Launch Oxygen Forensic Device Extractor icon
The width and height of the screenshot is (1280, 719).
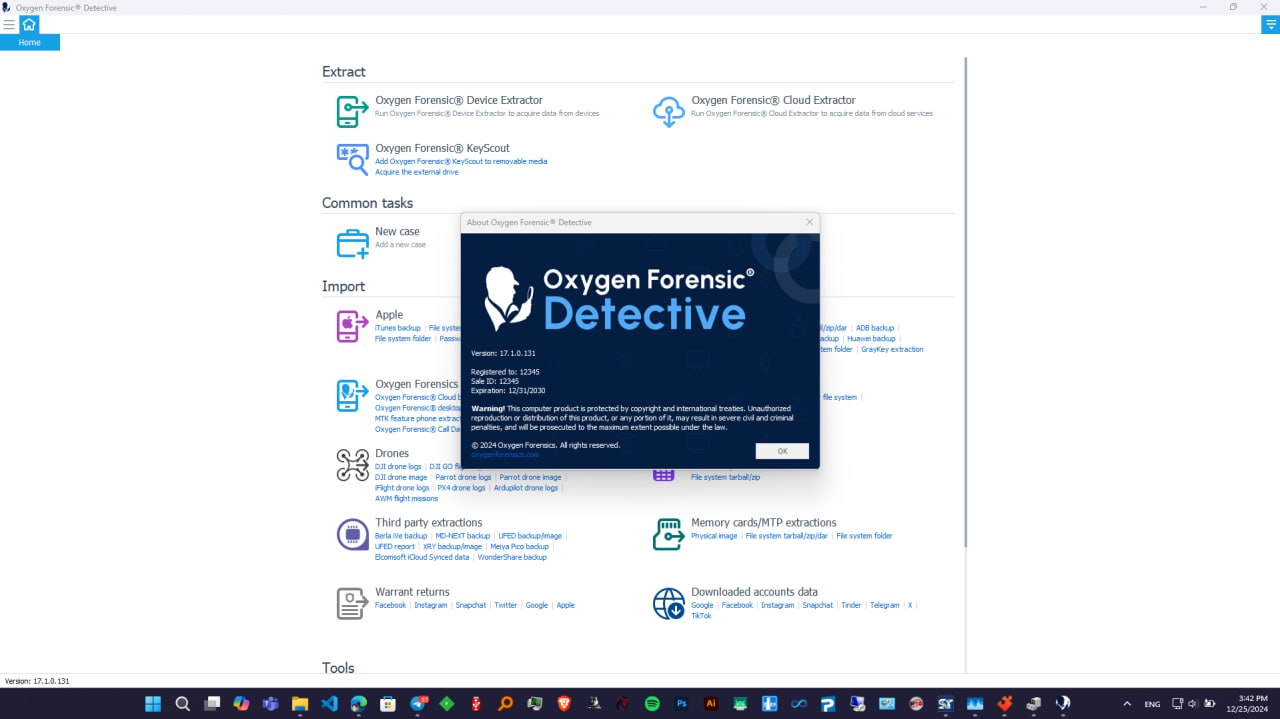[352, 111]
